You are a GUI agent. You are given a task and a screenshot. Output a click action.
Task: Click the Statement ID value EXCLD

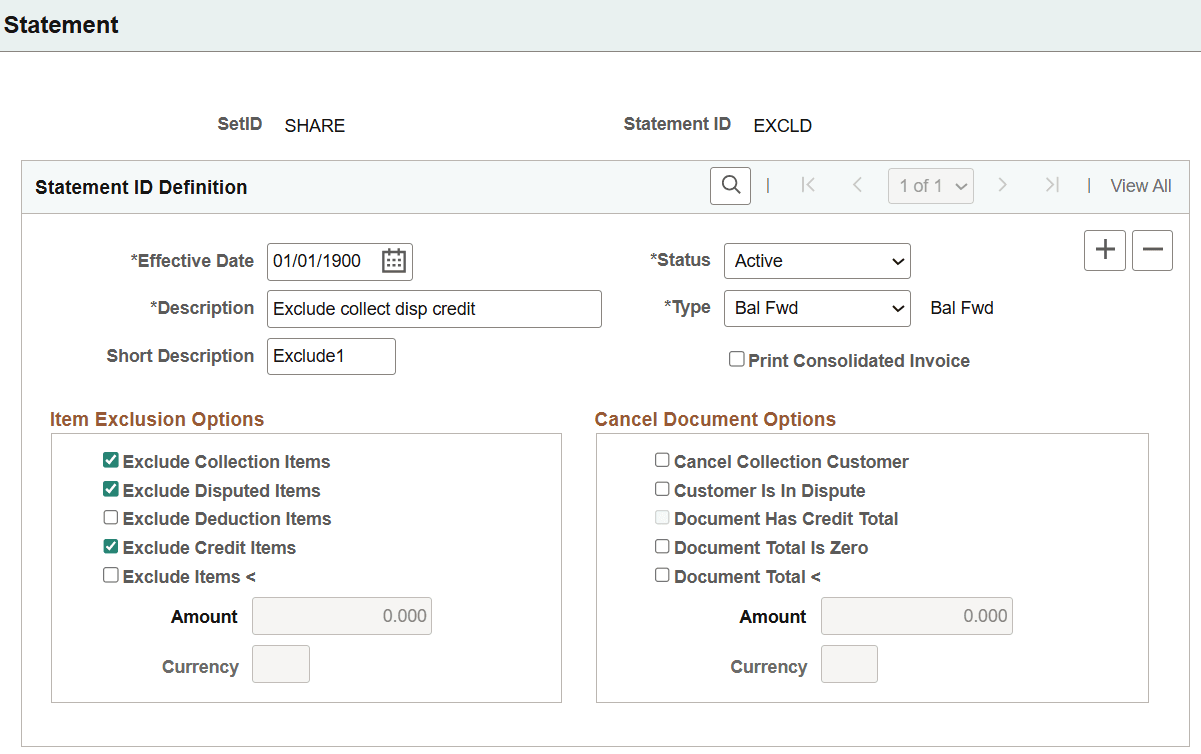point(783,126)
